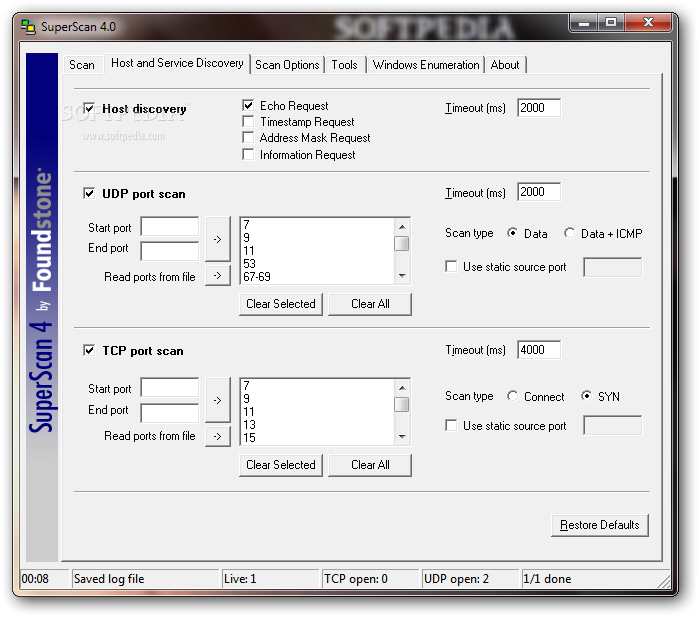Click TCP static source port input field

pos(613,425)
